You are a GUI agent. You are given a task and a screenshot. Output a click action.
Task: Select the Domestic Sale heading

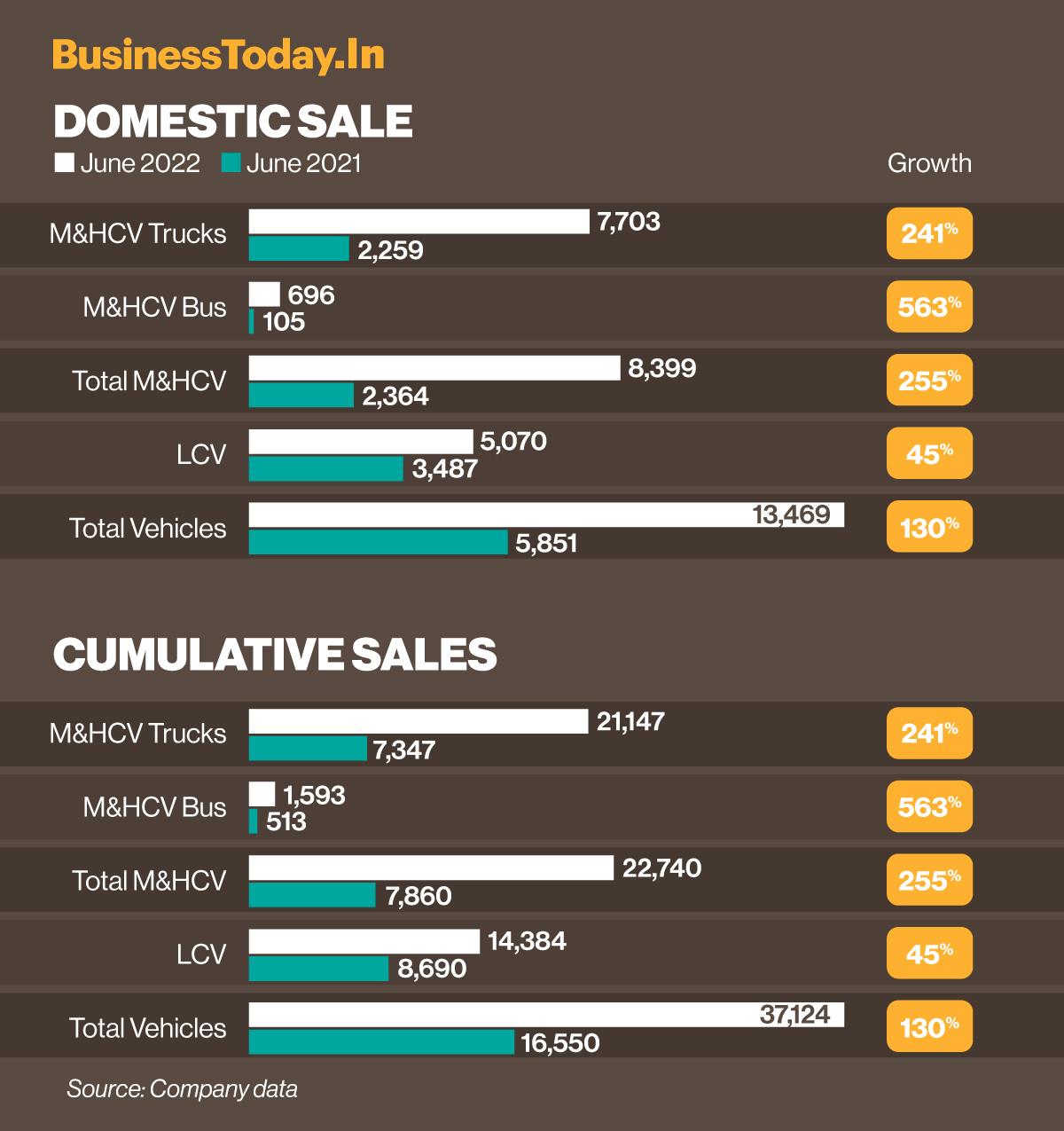pyautogui.click(x=233, y=122)
